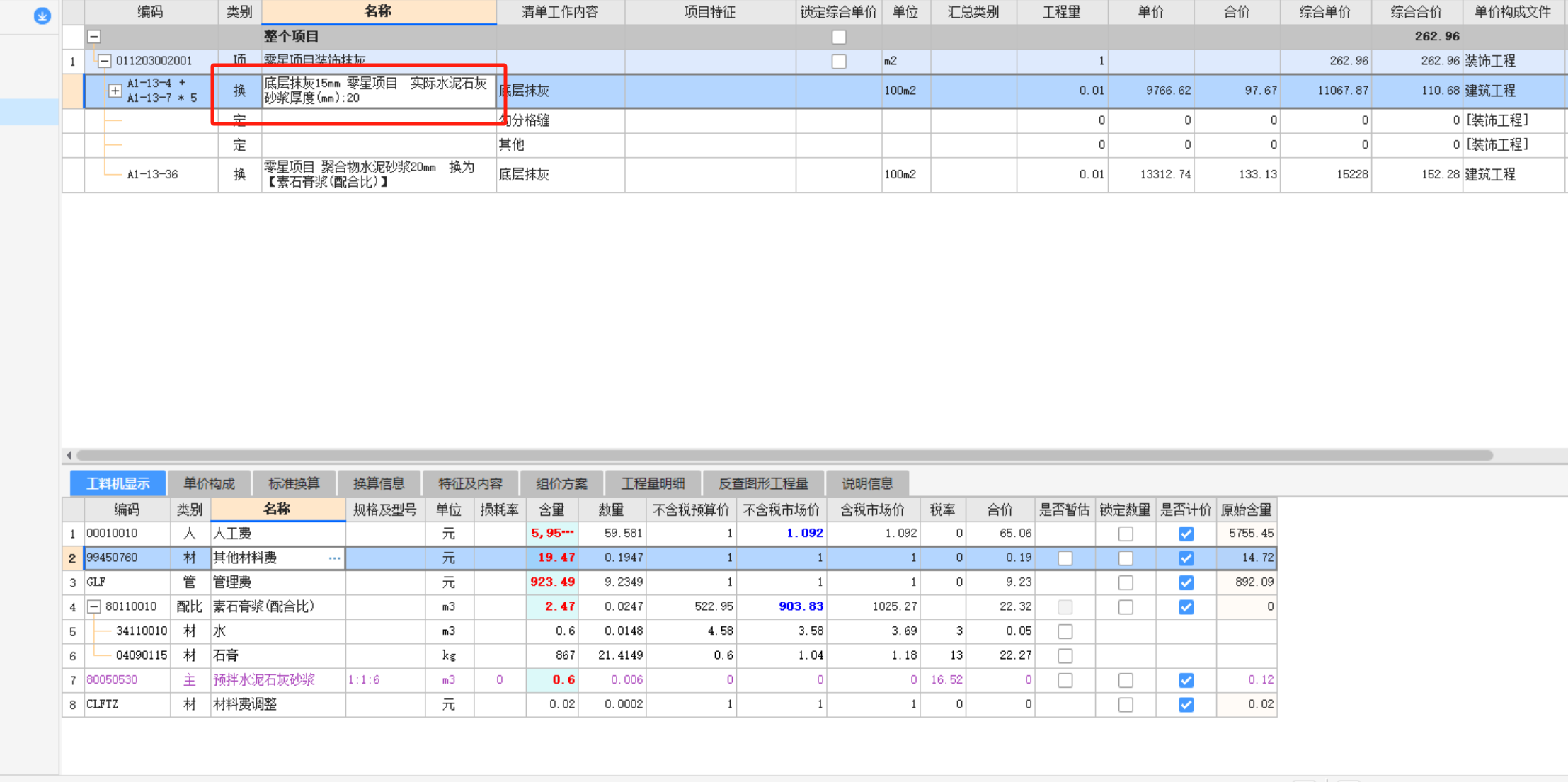Click 含量 value 923.49 for 管理费

(552, 582)
